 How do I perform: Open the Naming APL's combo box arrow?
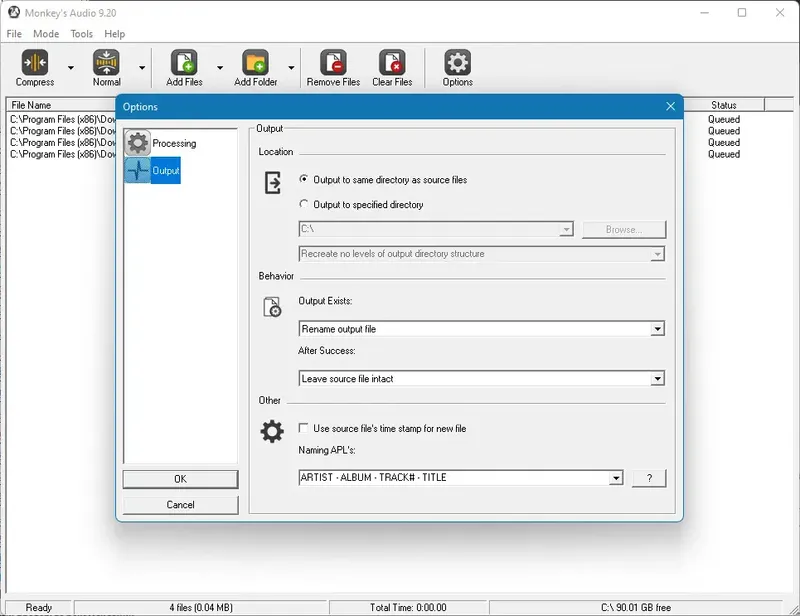[x=616, y=478]
